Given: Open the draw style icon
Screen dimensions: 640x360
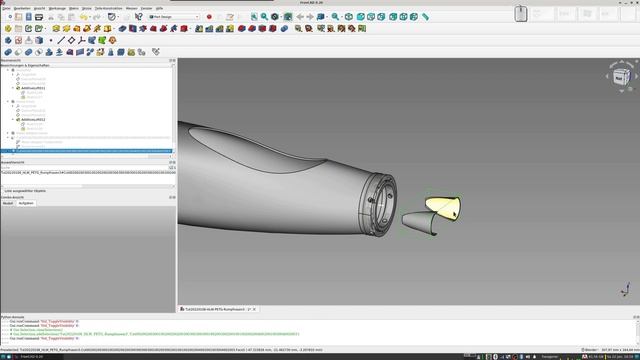Looking at the screenshot, I should [x=275, y=17].
